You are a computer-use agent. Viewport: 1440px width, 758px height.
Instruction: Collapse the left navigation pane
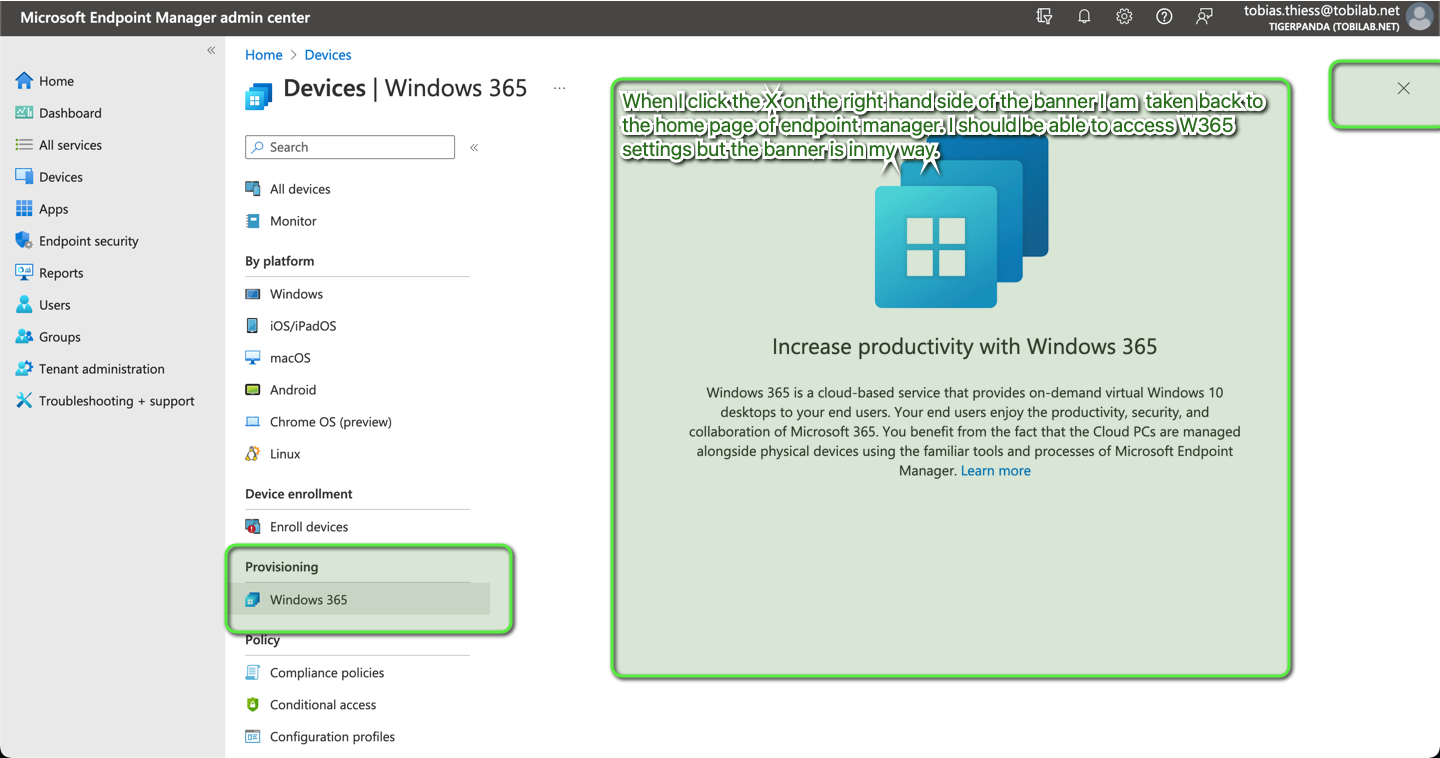[211, 49]
